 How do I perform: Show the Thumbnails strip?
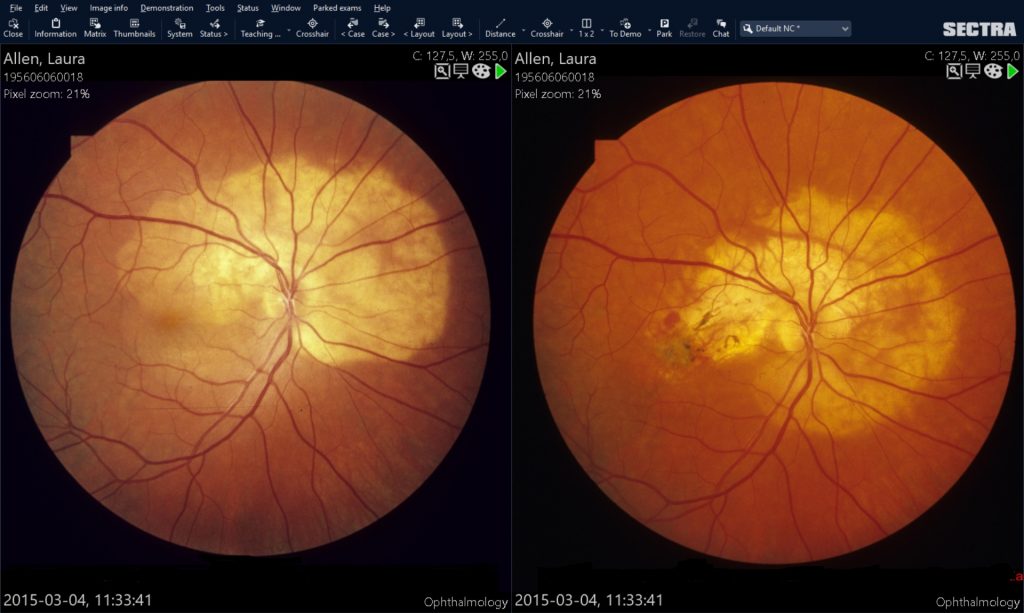[134, 27]
